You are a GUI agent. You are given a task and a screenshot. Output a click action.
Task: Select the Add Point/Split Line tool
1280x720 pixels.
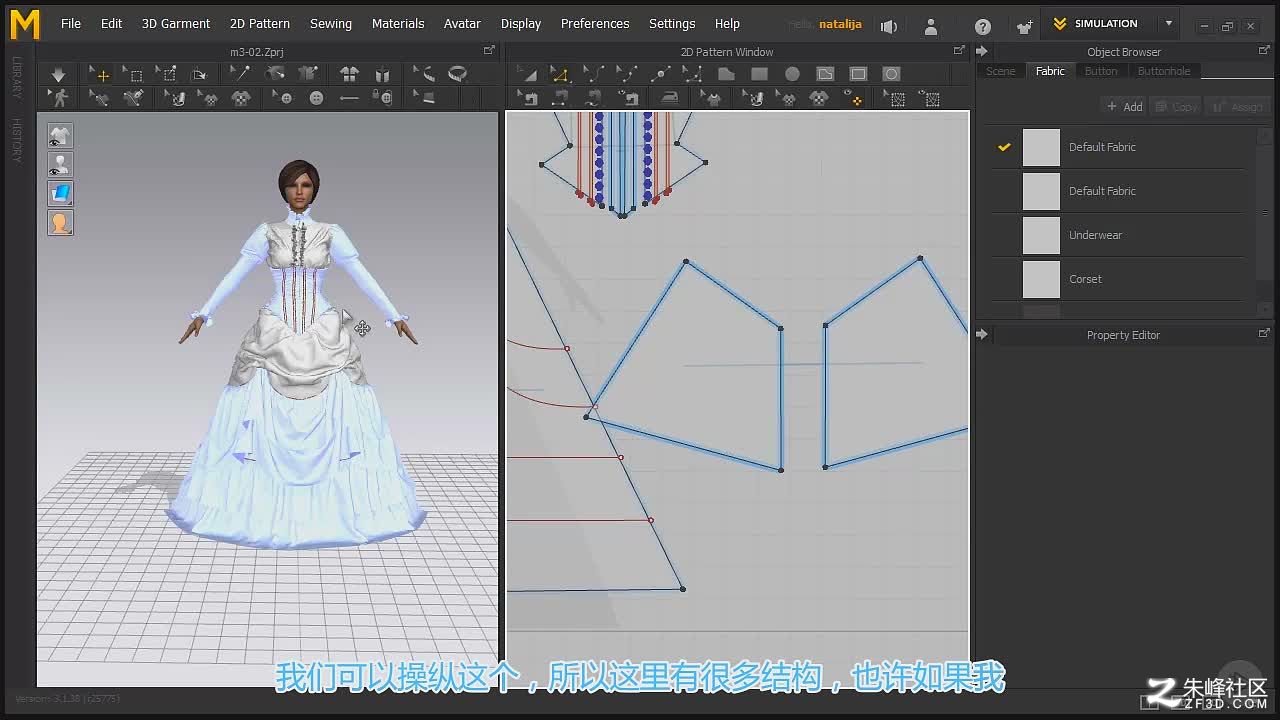(x=660, y=74)
